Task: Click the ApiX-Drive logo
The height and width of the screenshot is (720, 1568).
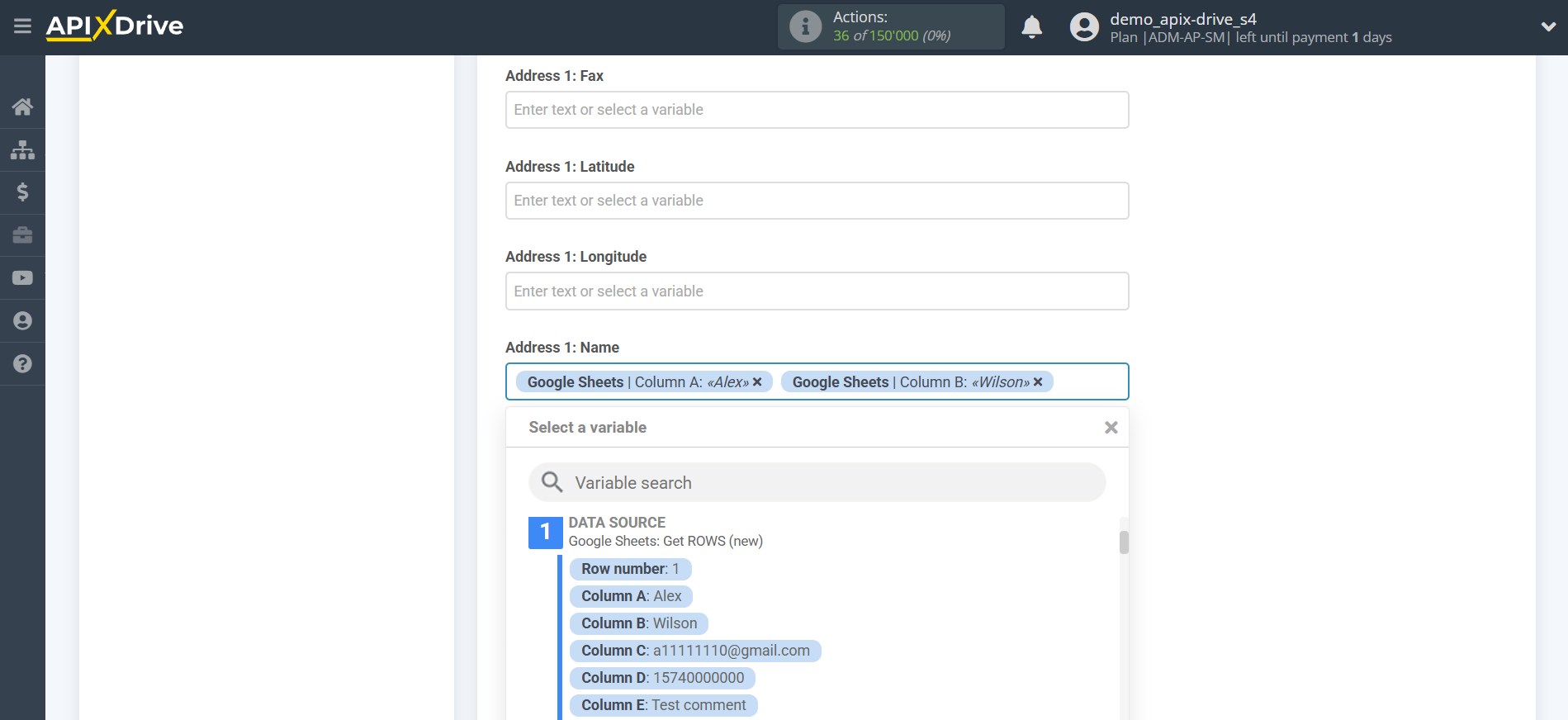Action: point(115,26)
